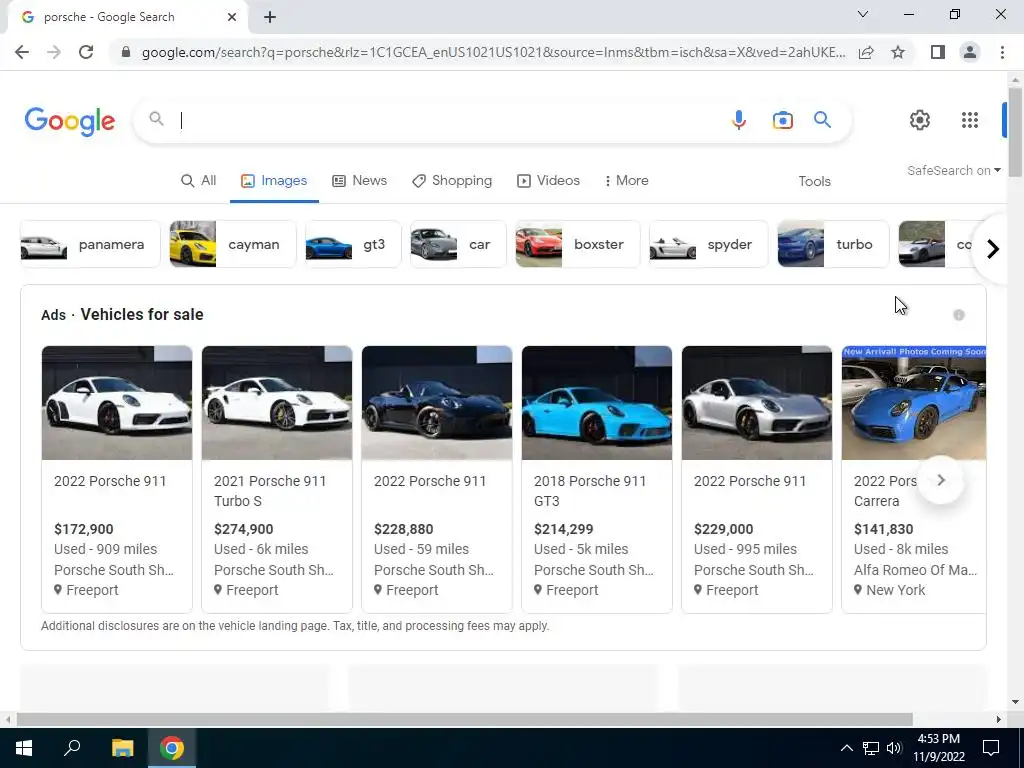
Task: Open the 2021 Porsche 911 Turbo S photo
Action: coord(277,403)
